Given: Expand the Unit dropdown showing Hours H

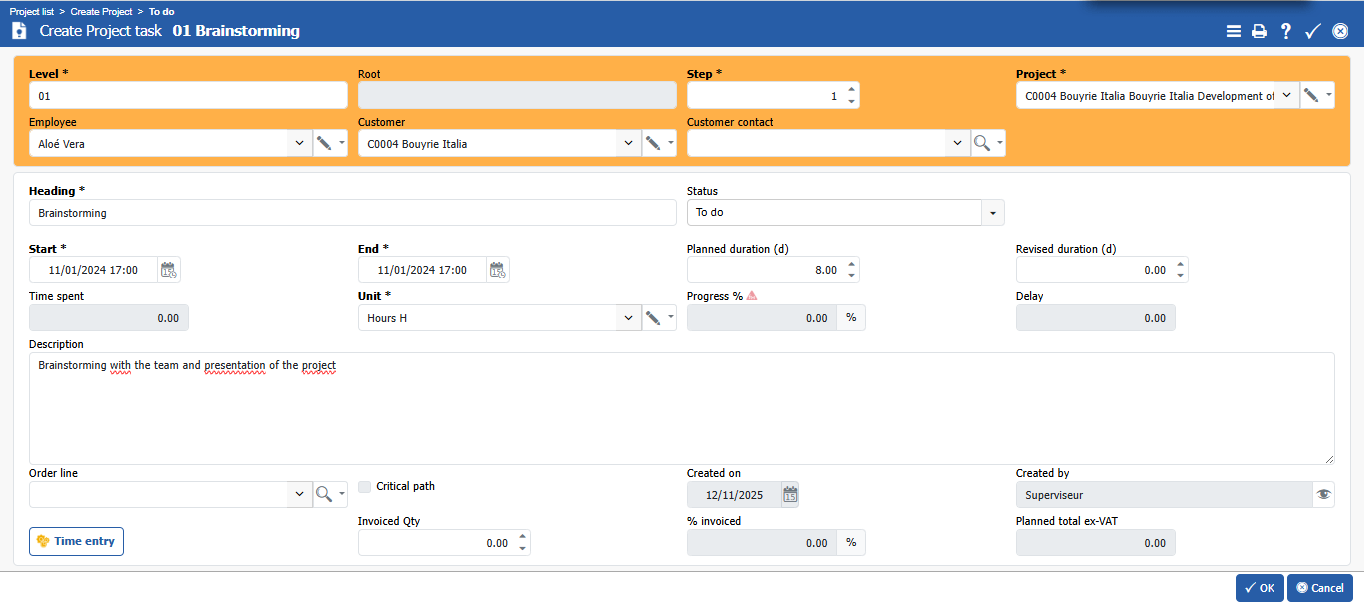Looking at the screenshot, I should pos(628,318).
